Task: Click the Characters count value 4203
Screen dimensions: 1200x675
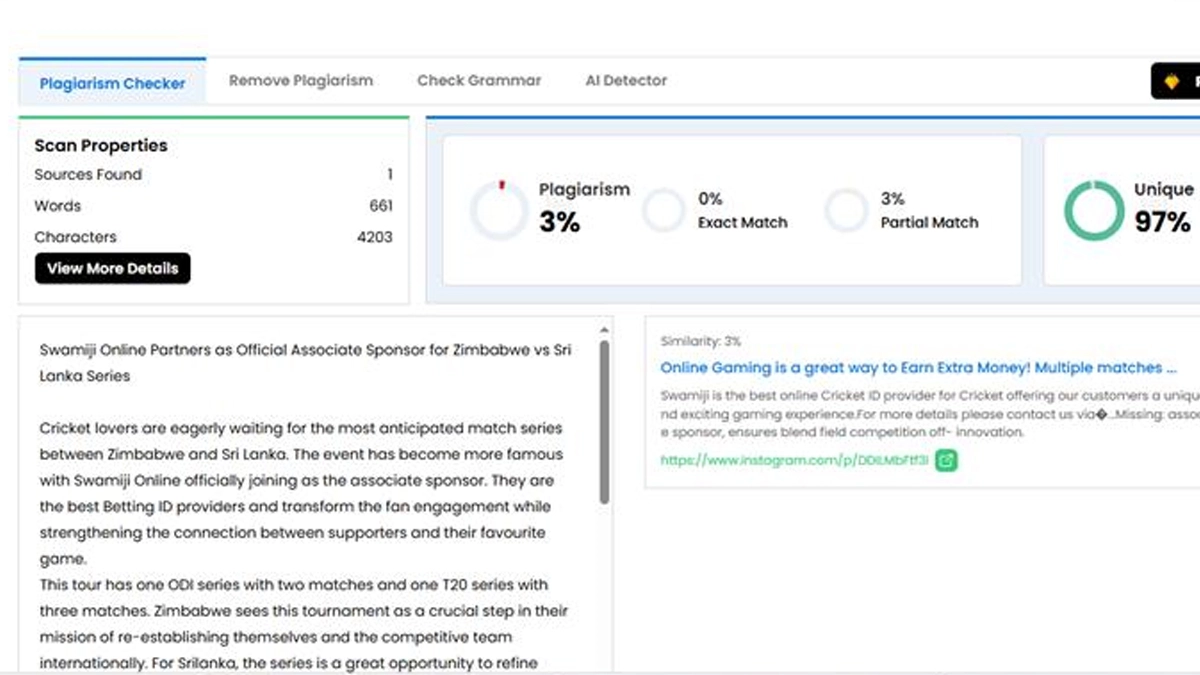Action: tap(374, 237)
